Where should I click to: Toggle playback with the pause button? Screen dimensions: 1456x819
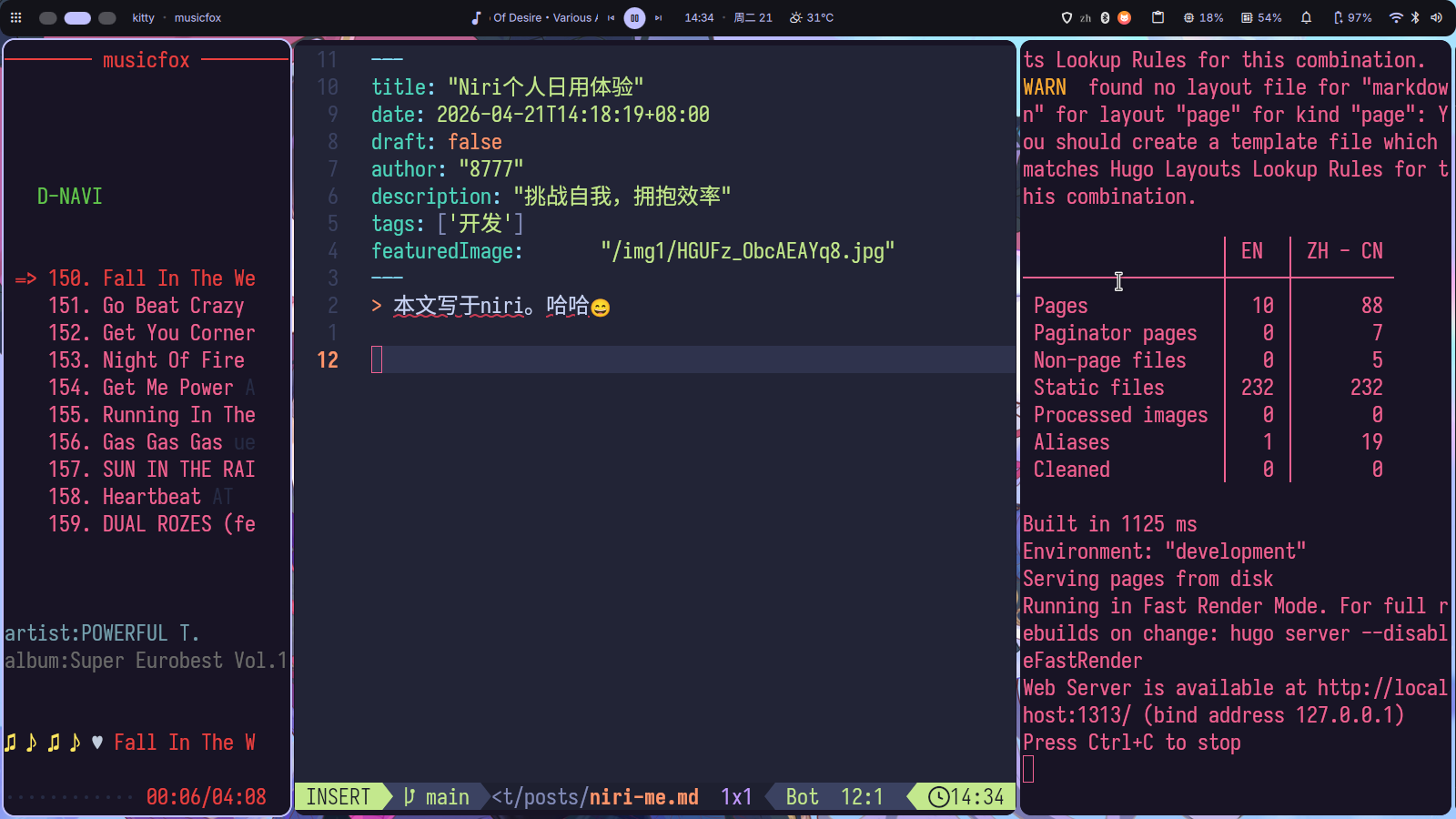(633, 17)
